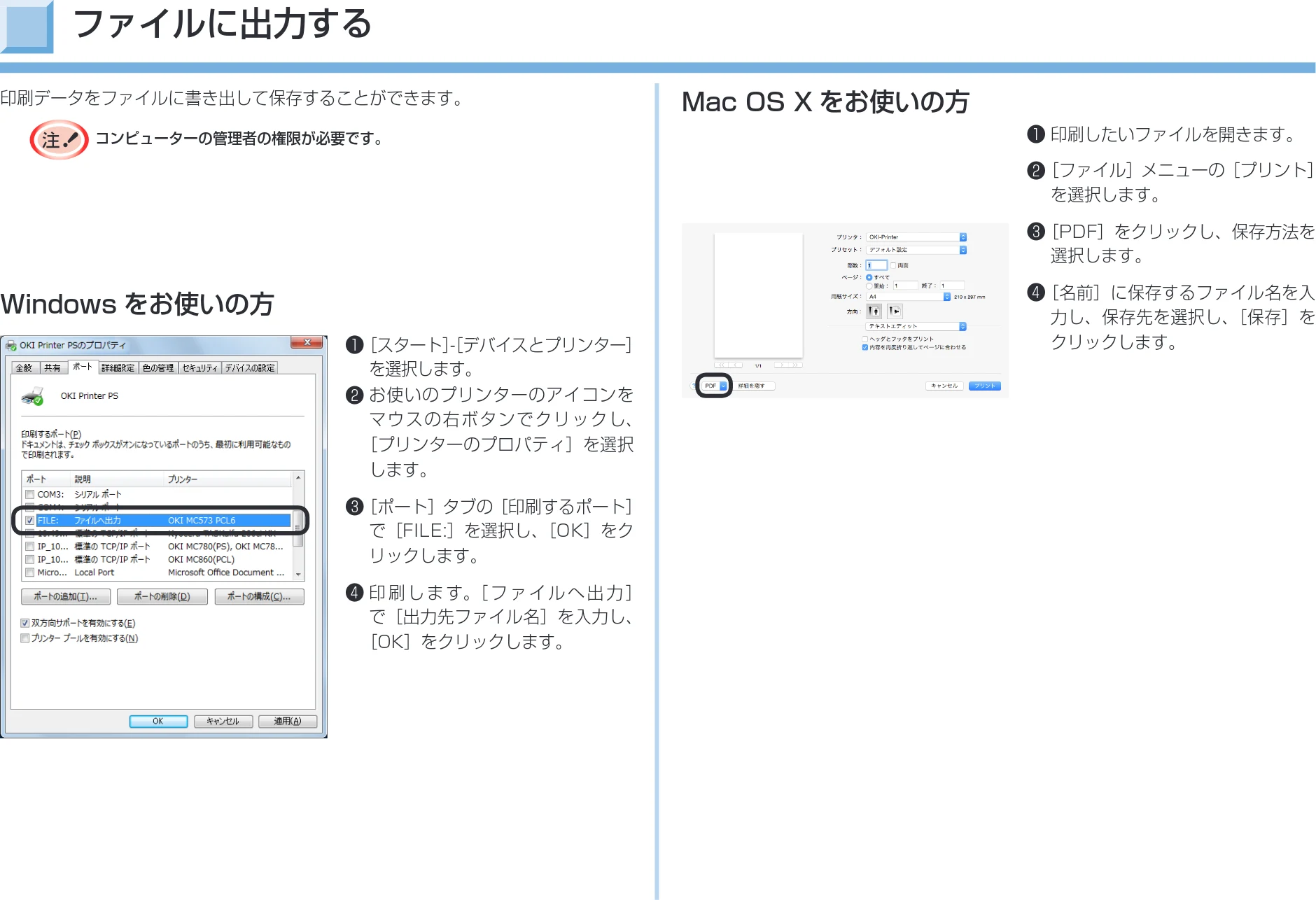Open the テキストエディット options dropdown
1316x900 pixels.
[x=916, y=326]
